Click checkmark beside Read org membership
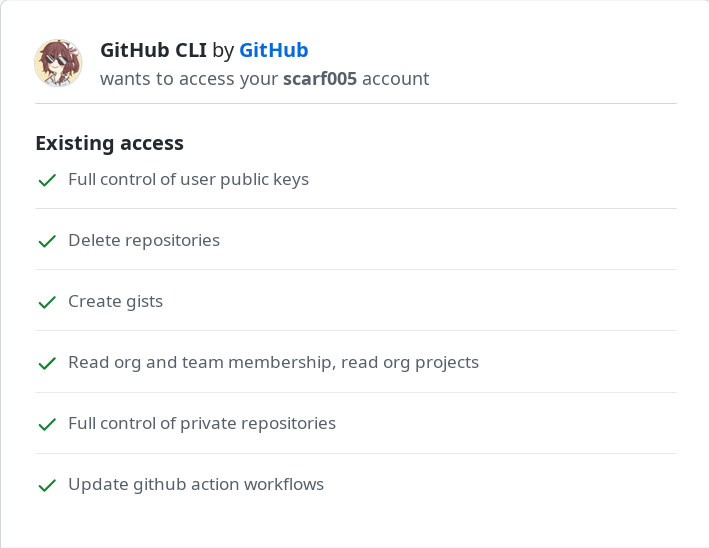709x548 pixels. [47, 363]
